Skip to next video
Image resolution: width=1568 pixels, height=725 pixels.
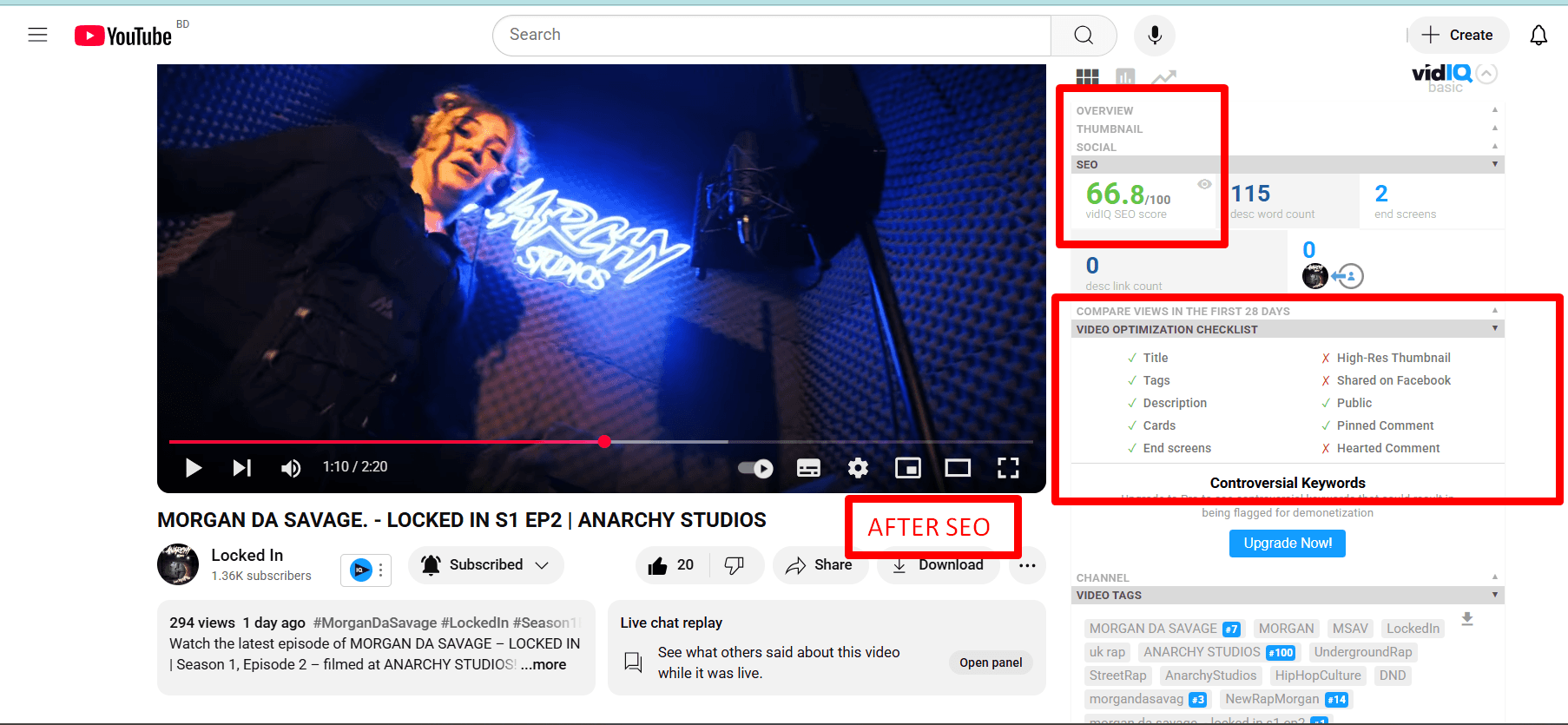point(242,468)
